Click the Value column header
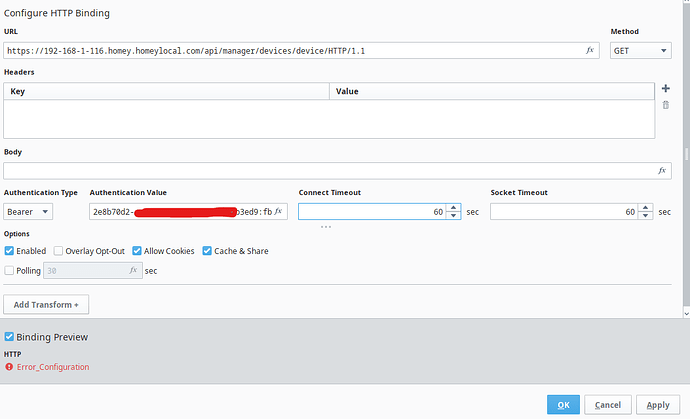The image size is (690, 419). 492,91
